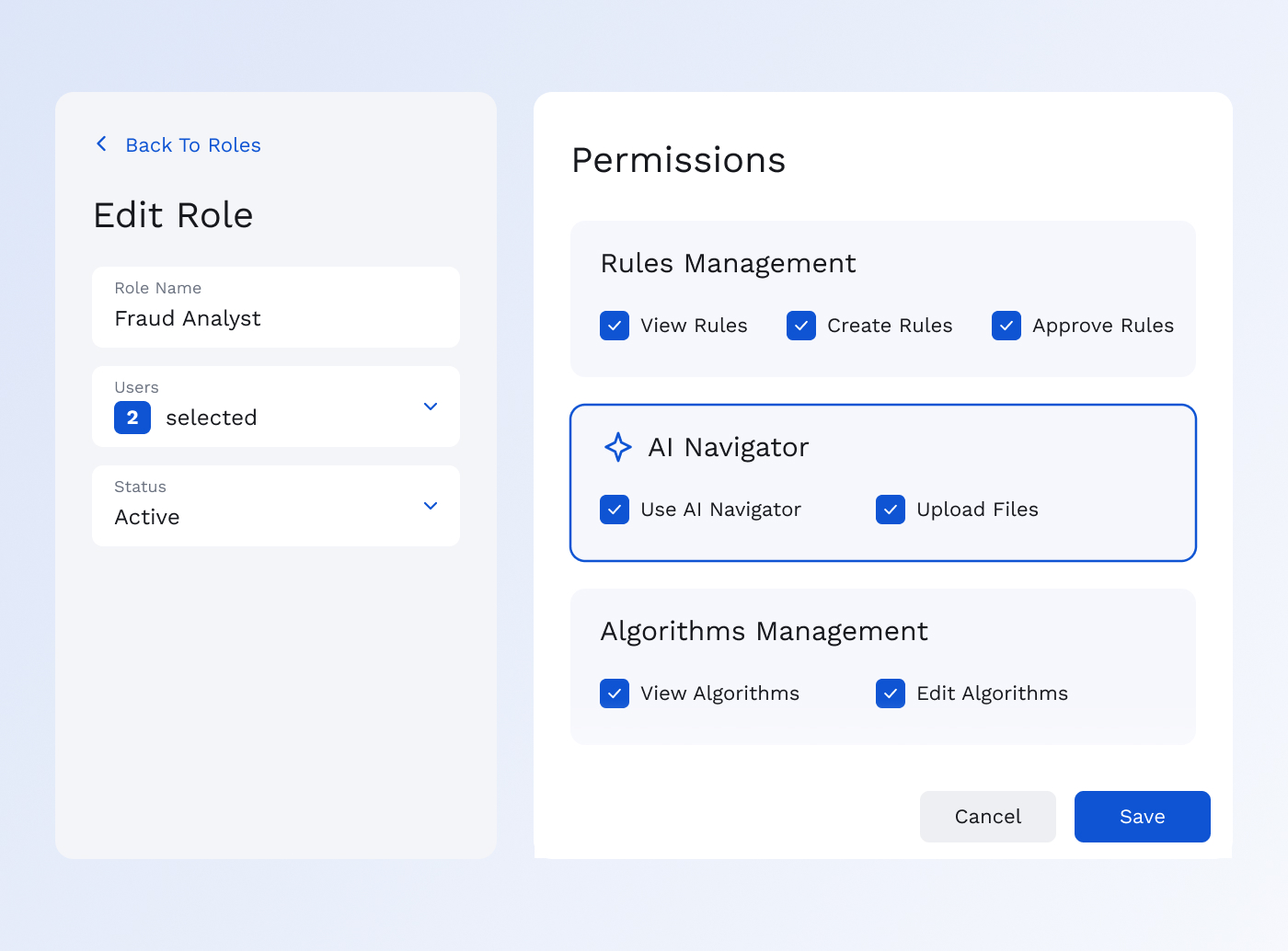This screenshot has width=1288, height=951.
Task: Disable the Use AI Navigator checkbox
Action: (x=615, y=510)
